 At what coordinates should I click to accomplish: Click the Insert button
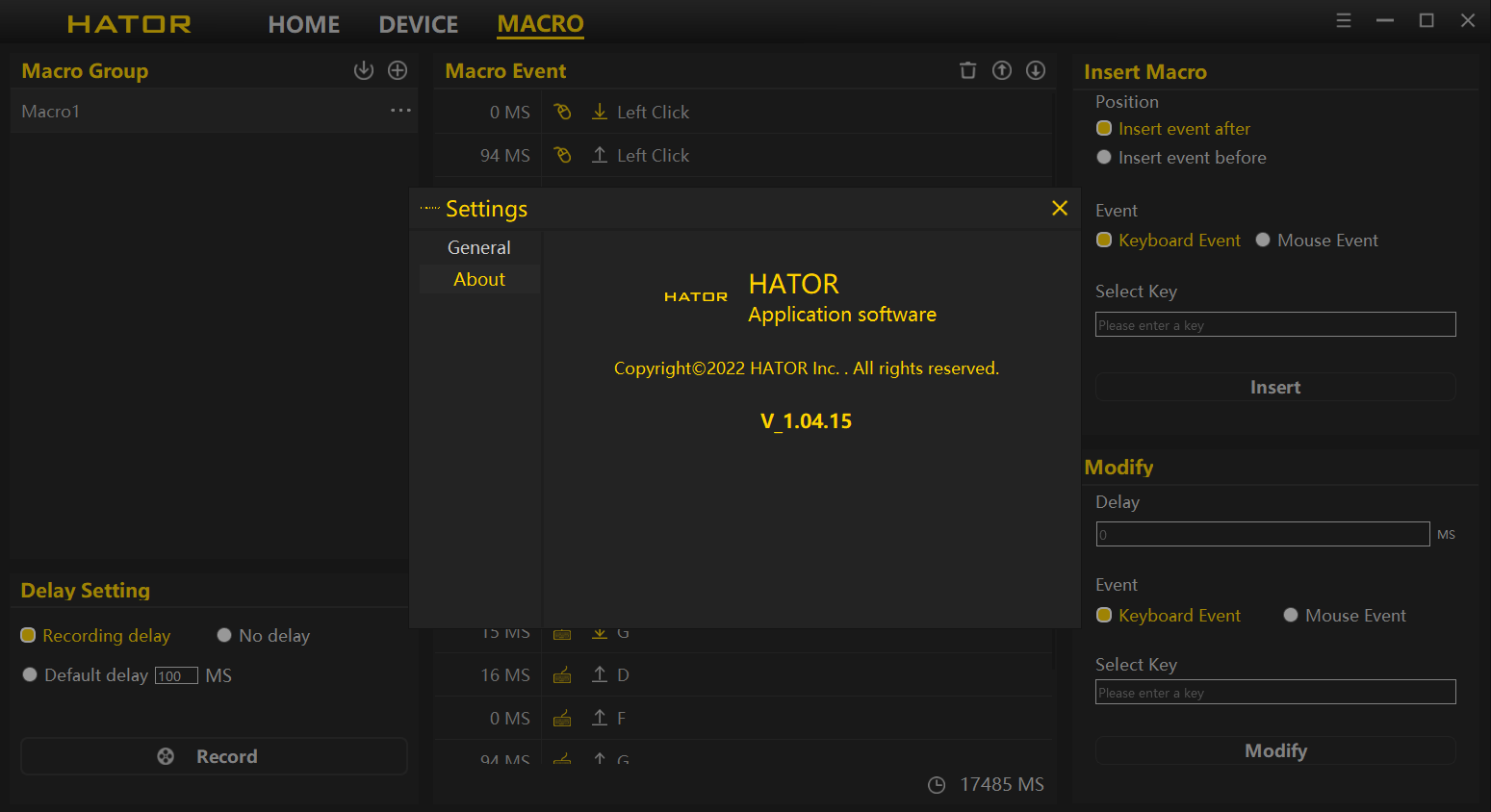coord(1275,387)
